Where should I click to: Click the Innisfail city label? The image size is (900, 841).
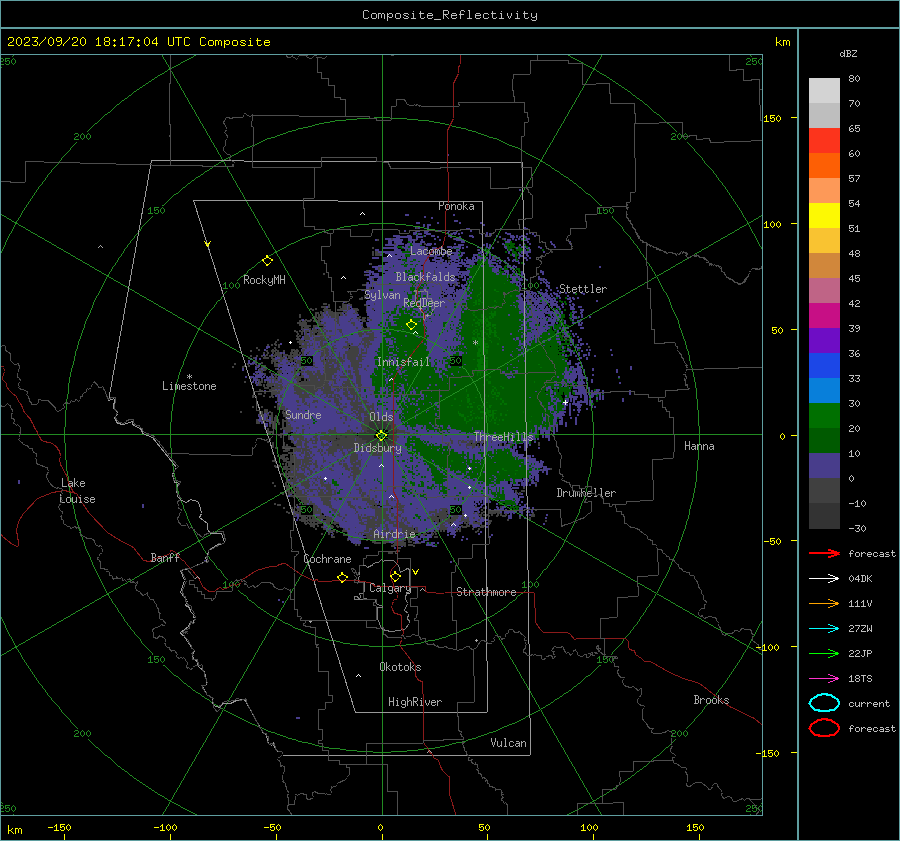click(403, 362)
